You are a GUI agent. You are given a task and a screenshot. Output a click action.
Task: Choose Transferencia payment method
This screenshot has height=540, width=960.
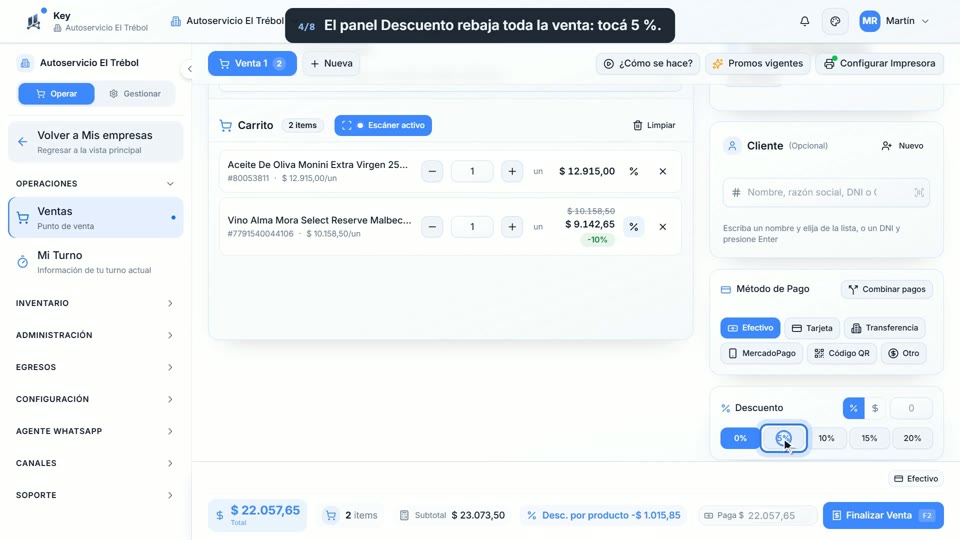[885, 328]
